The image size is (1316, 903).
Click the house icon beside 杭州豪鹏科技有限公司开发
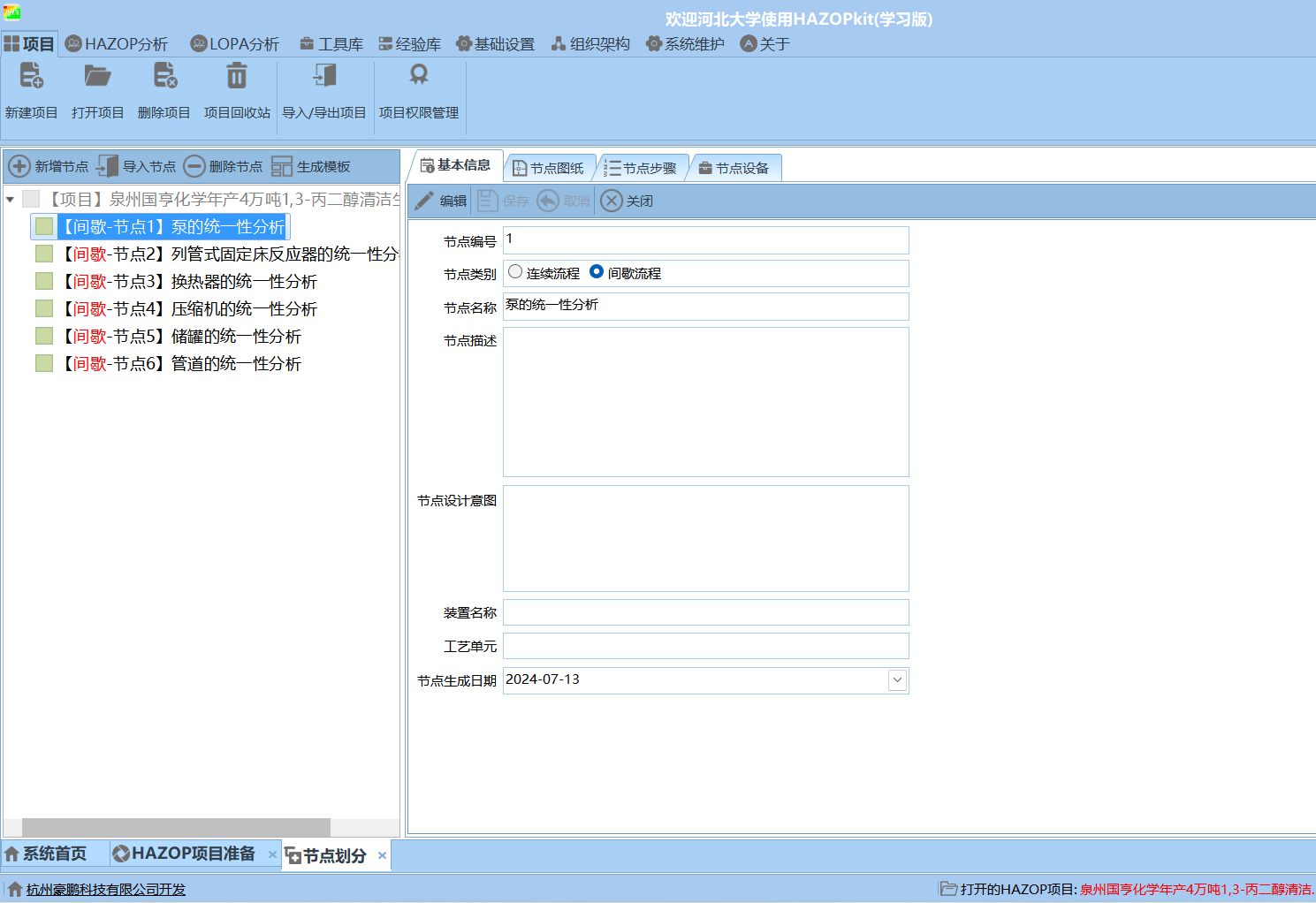[15, 889]
